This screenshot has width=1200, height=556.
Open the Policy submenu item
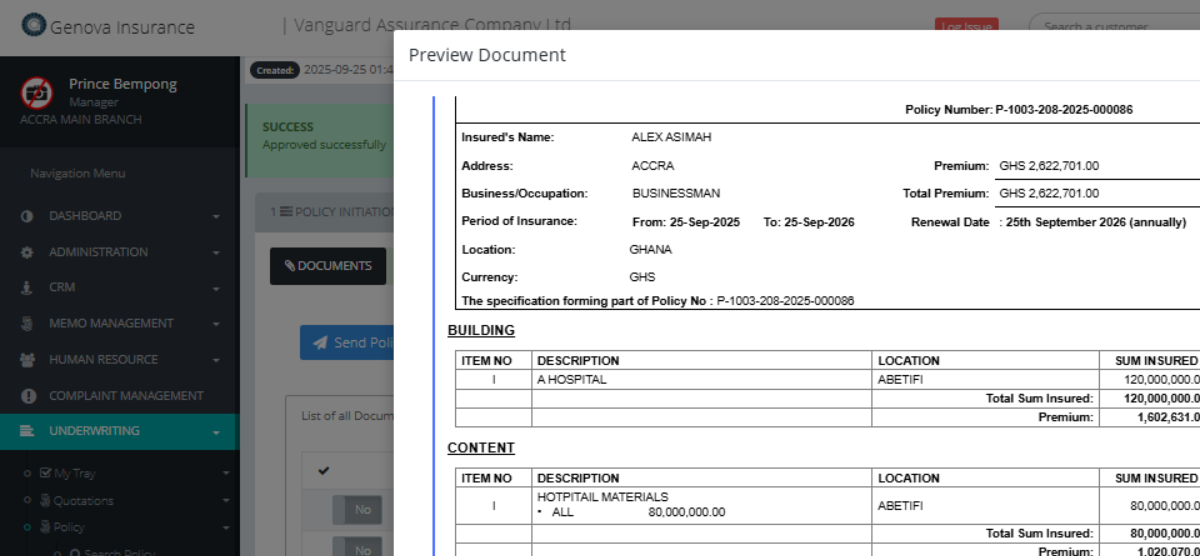68,527
